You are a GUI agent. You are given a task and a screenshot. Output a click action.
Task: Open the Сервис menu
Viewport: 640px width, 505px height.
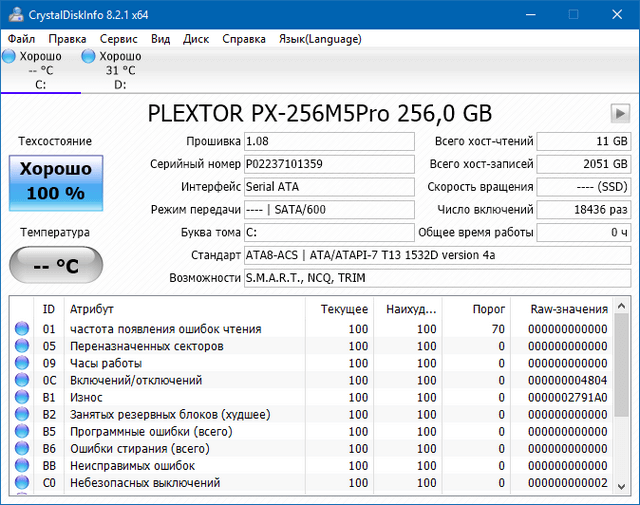tap(119, 39)
